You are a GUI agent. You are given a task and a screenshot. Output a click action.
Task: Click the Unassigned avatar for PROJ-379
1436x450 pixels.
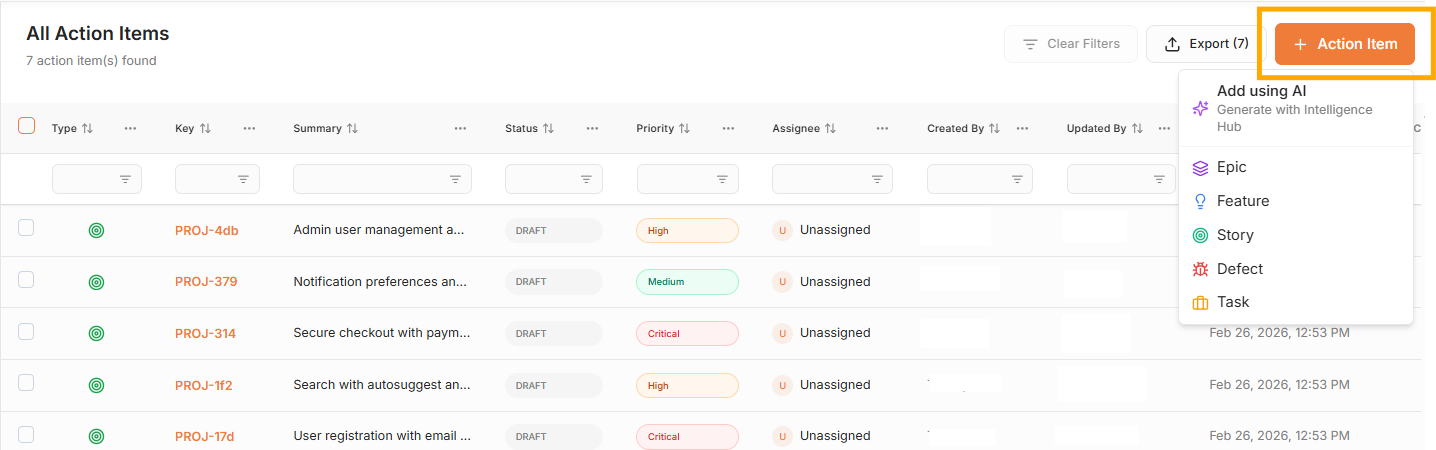coord(782,282)
